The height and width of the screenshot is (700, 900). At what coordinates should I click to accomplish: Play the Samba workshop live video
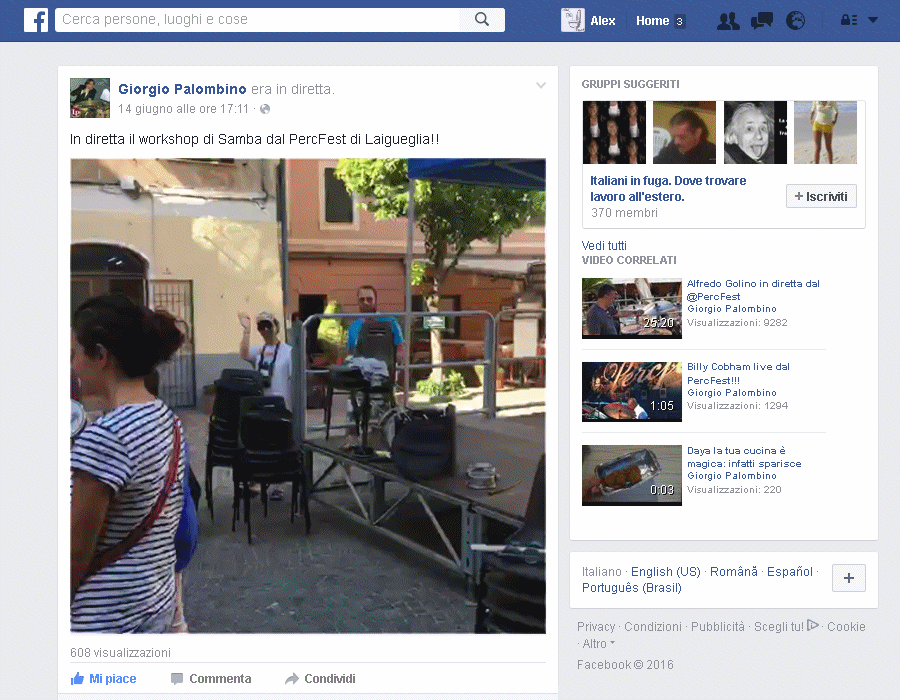(308, 396)
